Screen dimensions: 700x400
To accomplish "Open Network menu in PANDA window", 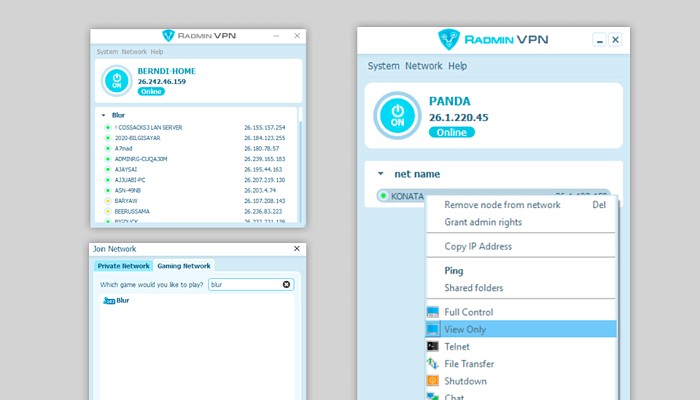I will tap(424, 66).
